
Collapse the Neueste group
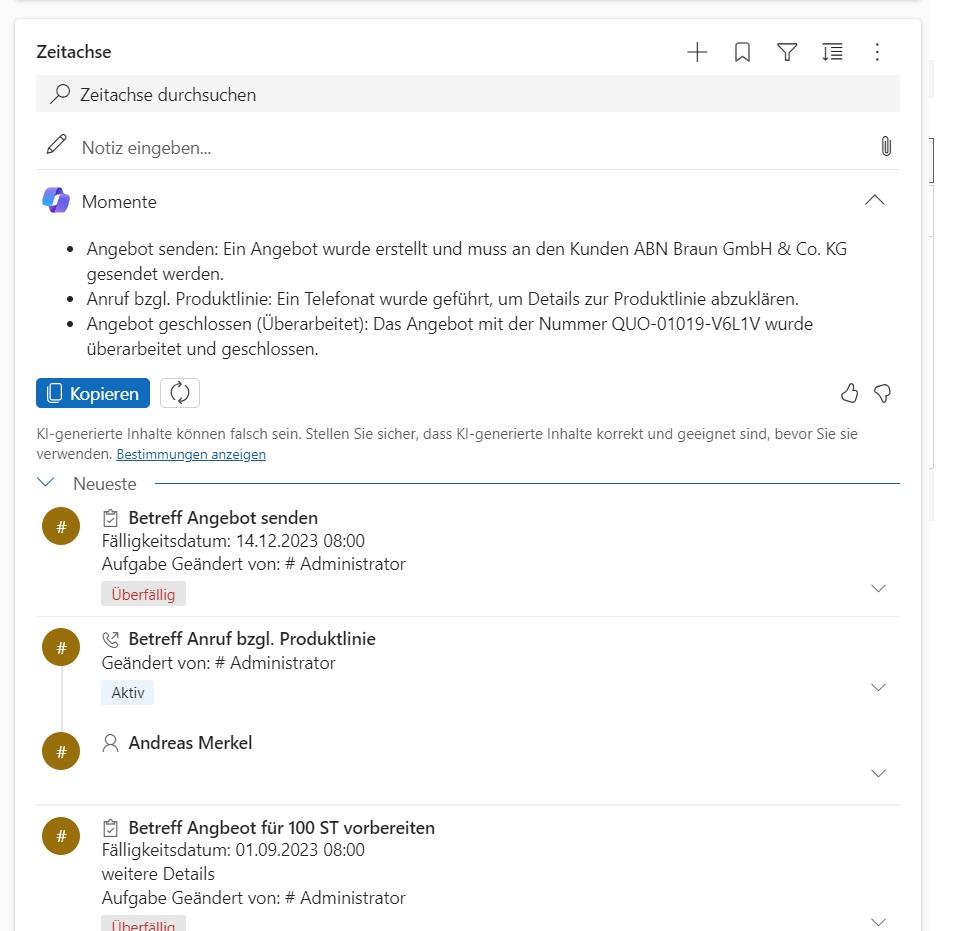pos(46,483)
